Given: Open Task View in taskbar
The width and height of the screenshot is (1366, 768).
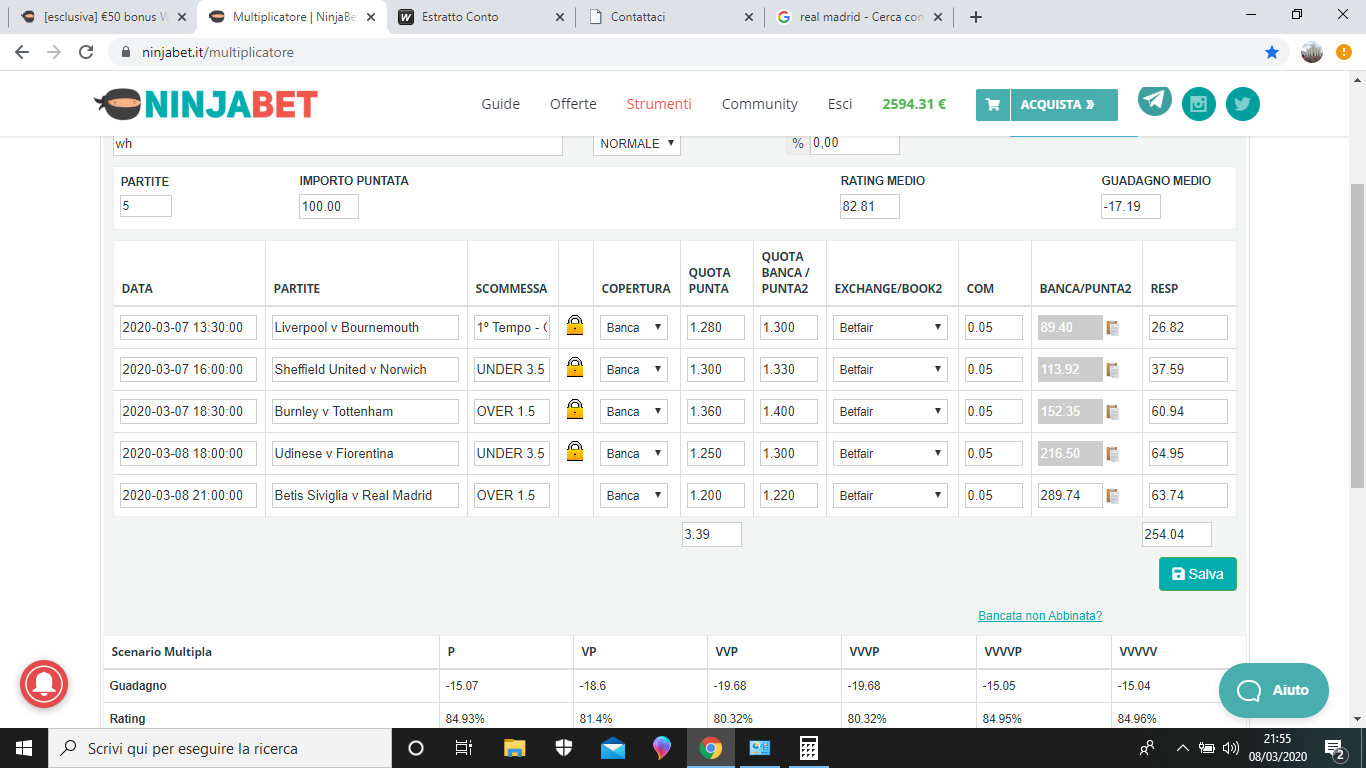Looking at the screenshot, I should point(464,748).
